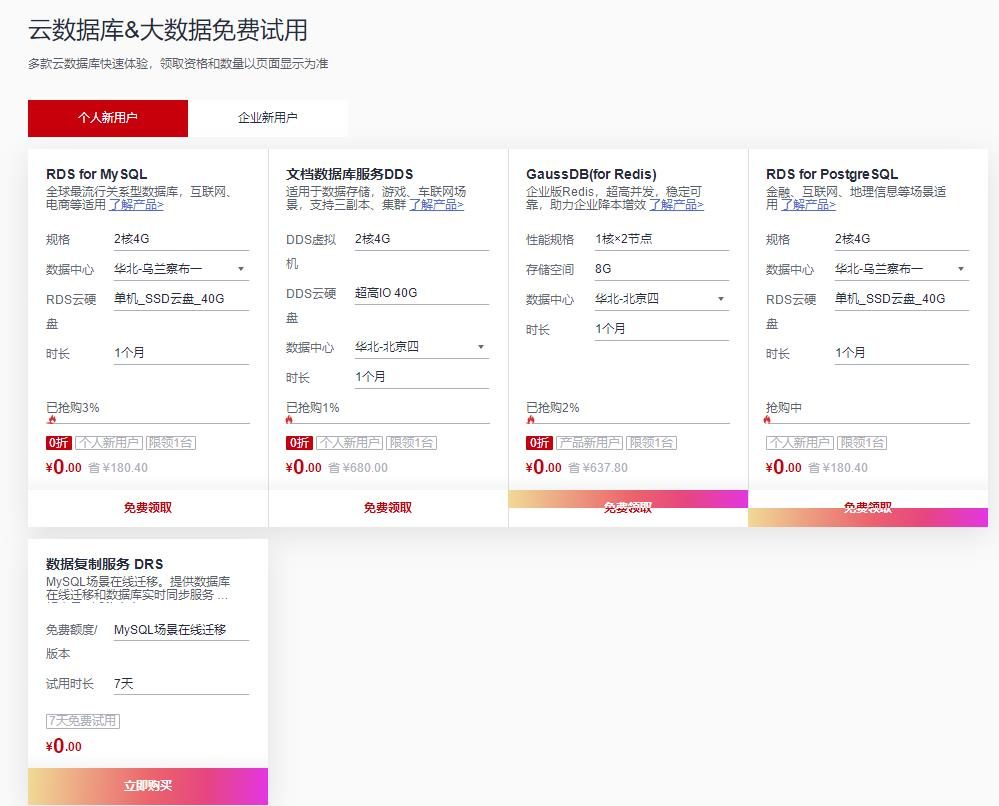Viewport: 999px width, 806px height.
Task: Click flame icon on RDS for MySQL progress bar
Action: coord(52,419)
